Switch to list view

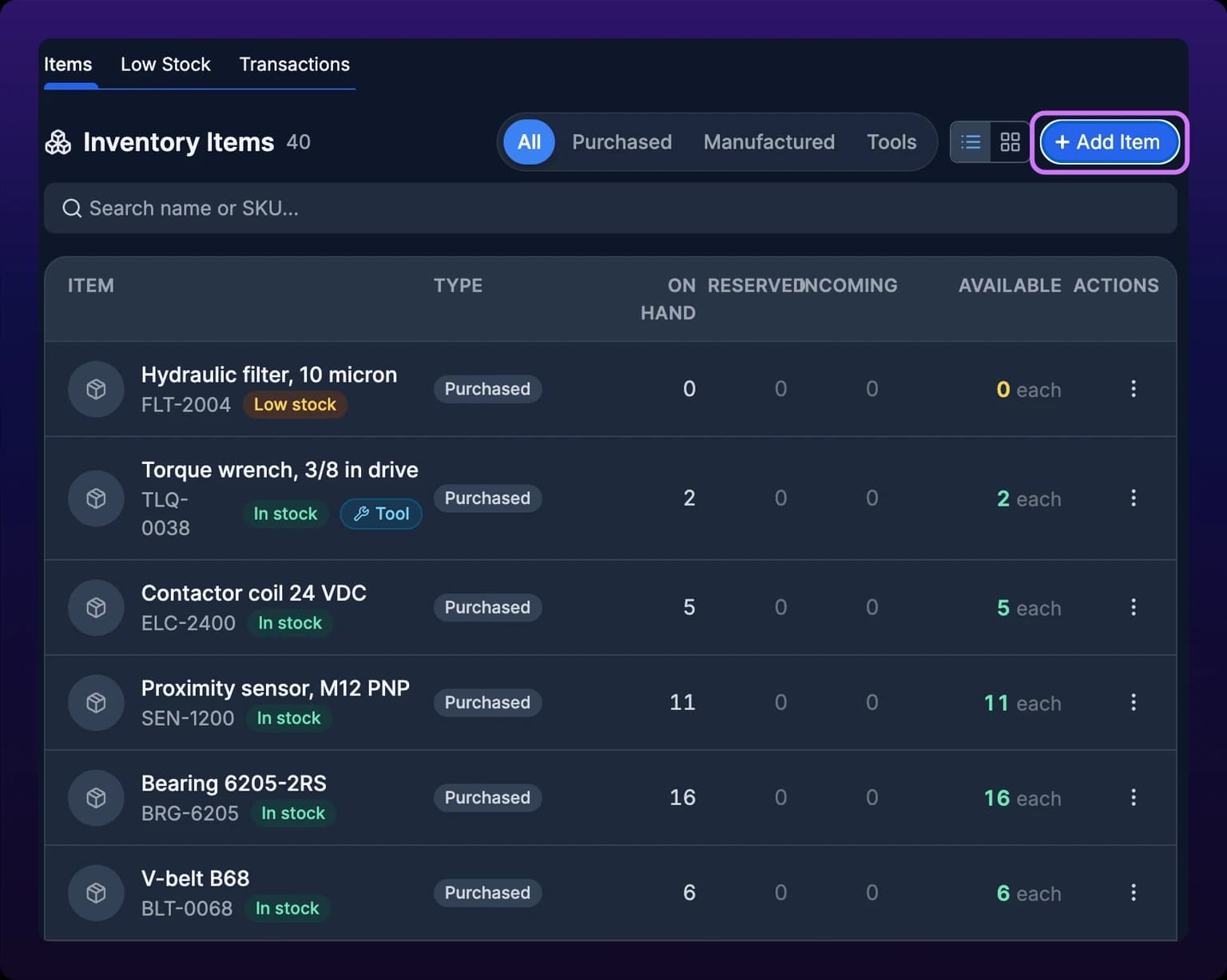(971, 142)
